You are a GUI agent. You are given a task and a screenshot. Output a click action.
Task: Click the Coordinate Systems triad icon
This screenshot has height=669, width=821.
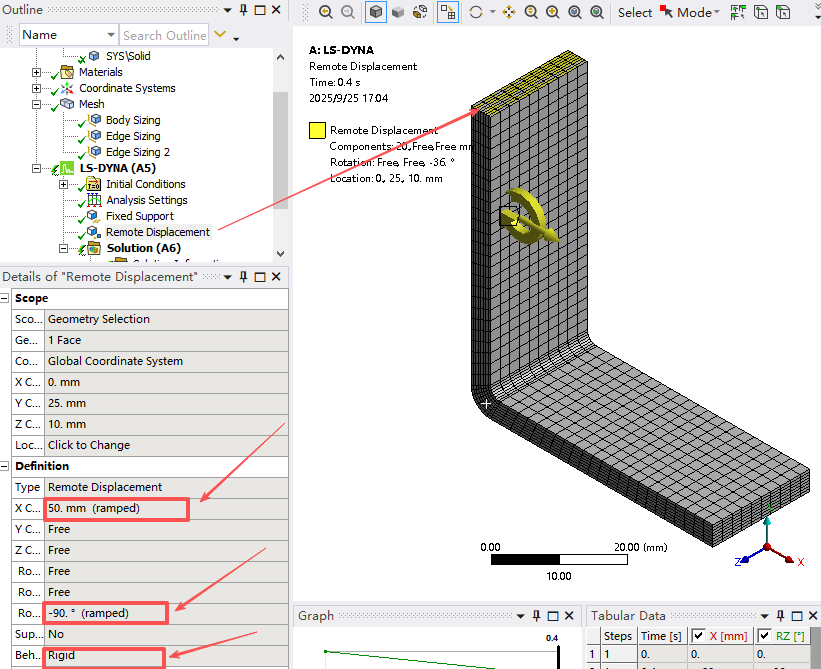[x=67, y=88]
